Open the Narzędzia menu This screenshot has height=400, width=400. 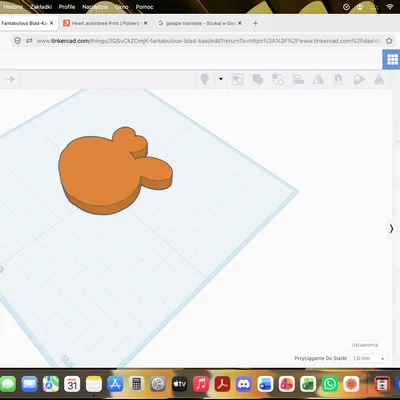coord(95,7)
